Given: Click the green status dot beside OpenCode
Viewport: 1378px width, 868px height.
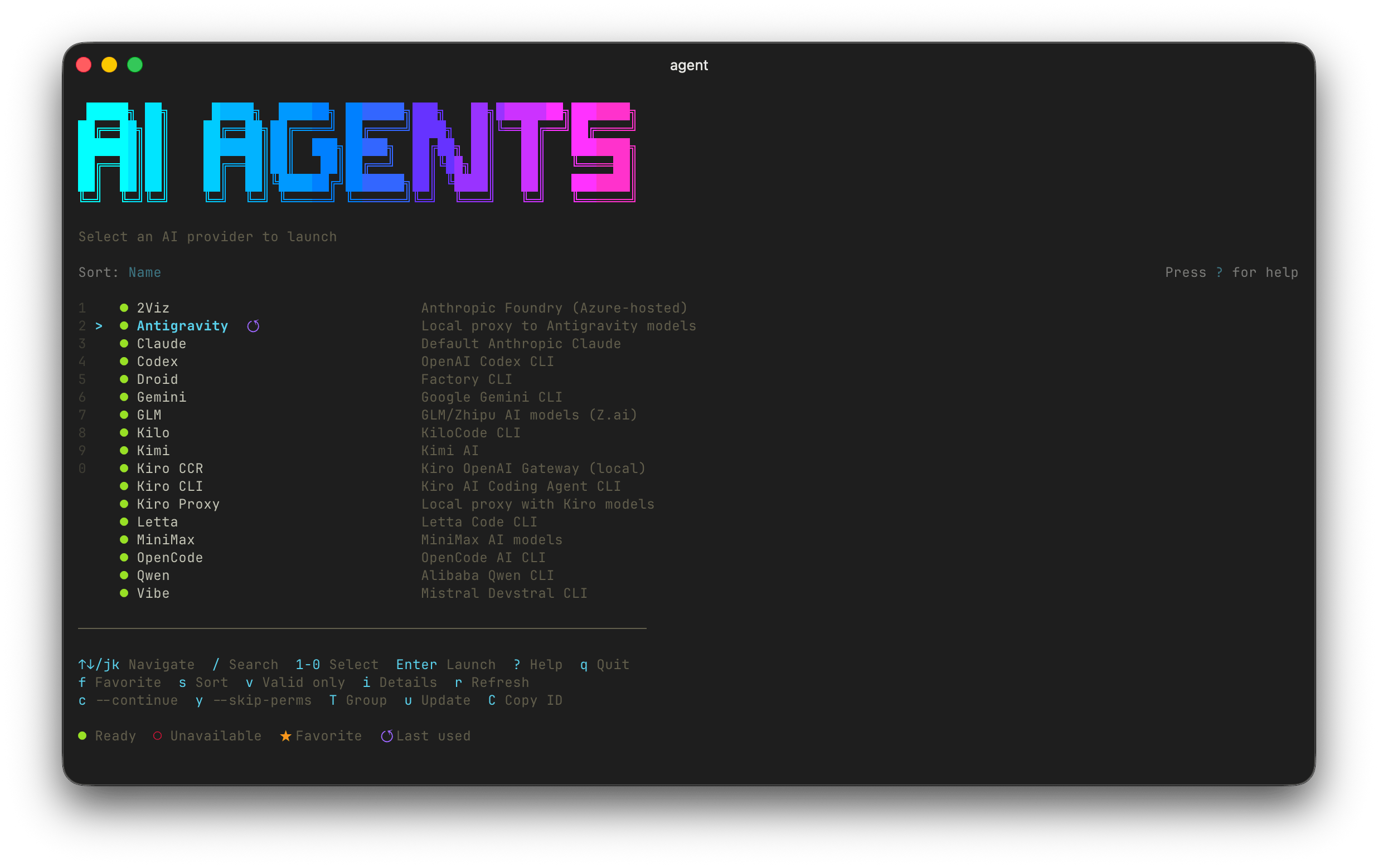Looking at the screenshot, I should tap(124, 558).
